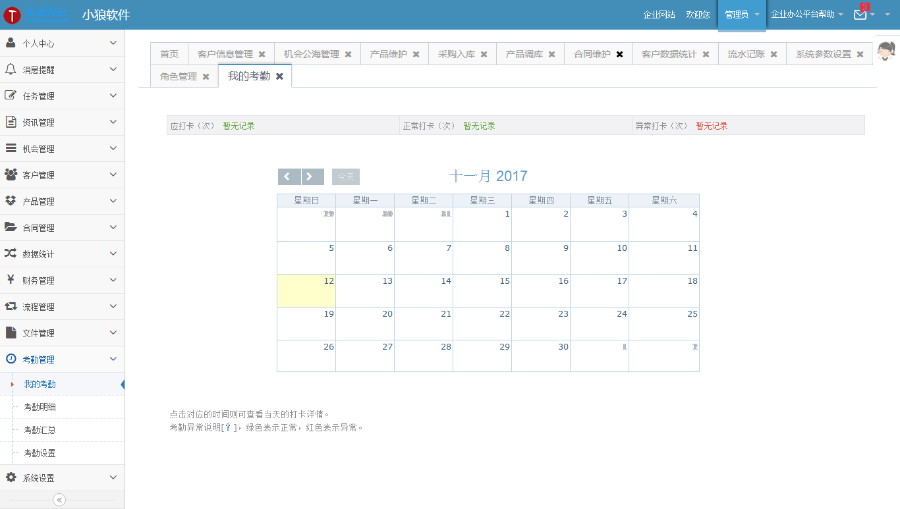Expand 任务管理 chevron

point(113,96)
